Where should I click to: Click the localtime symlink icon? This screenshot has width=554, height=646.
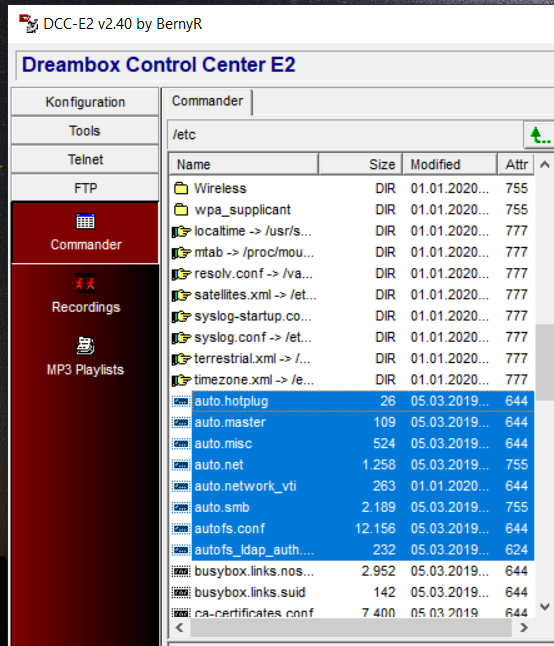click(181, 231)
